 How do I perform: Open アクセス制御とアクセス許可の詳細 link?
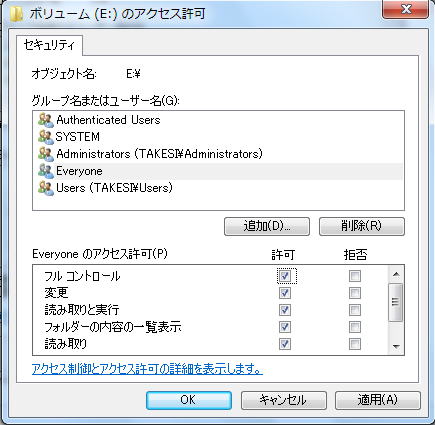[147, 369]
